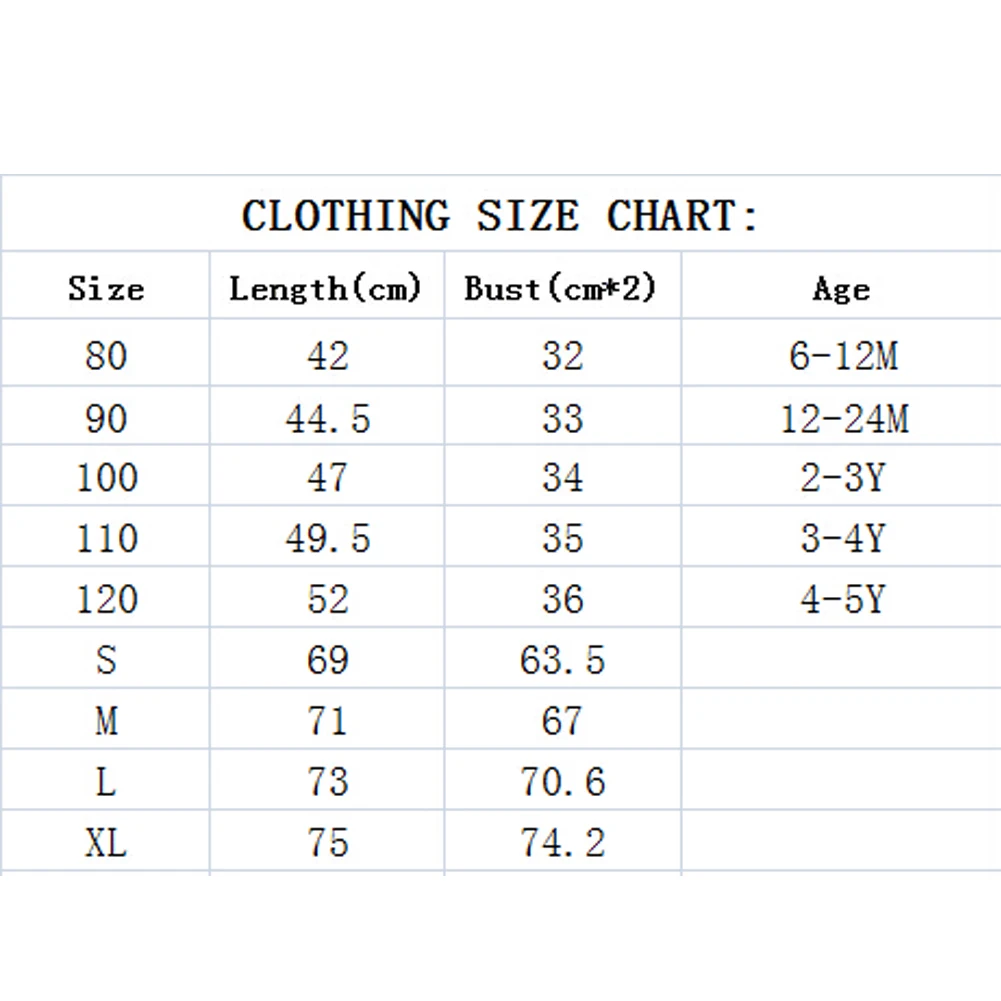The width and height of the screenshot is (1001, 1001).
Task: Select the size M cell
Action: click(x=106, y=721)
